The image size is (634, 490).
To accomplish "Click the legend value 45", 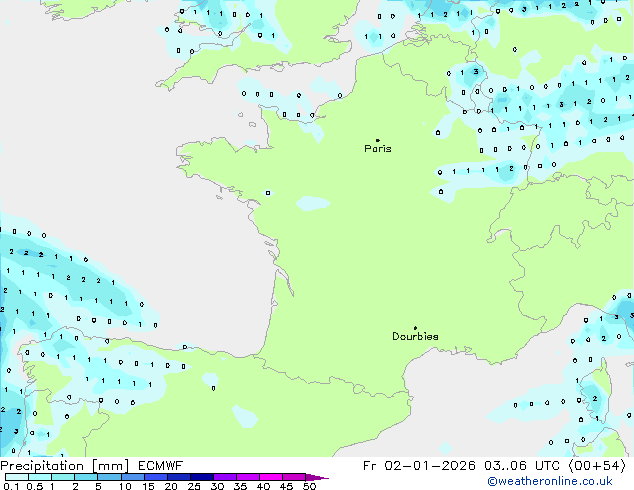I will point(286,486).
